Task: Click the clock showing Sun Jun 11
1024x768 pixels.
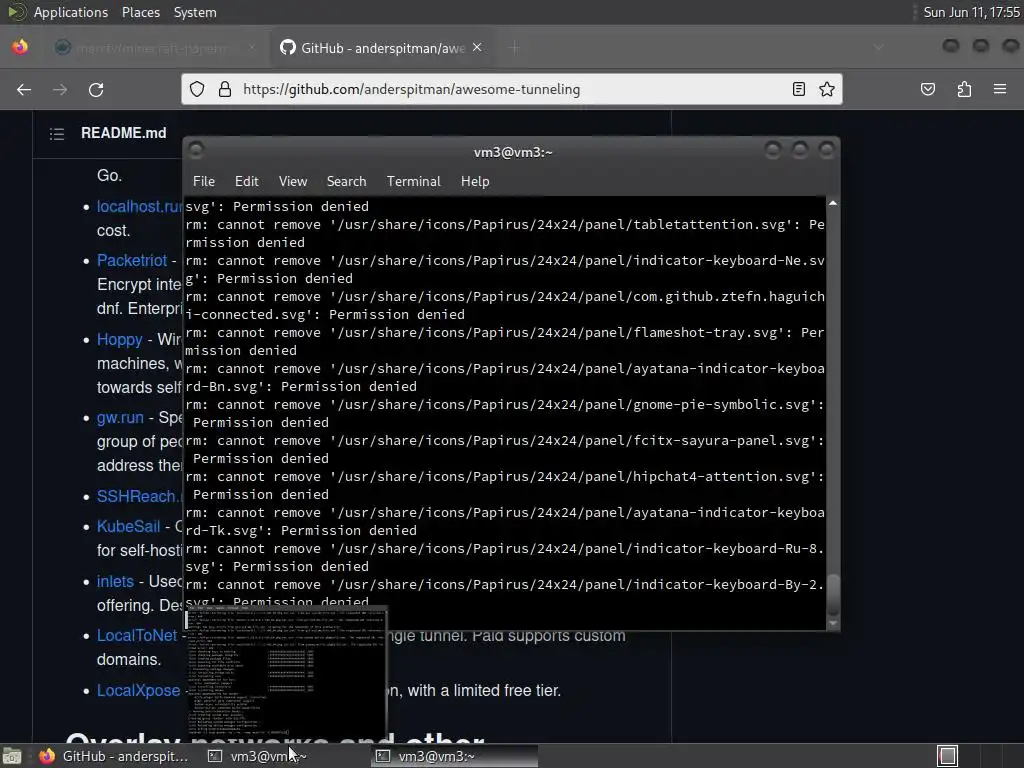Action: coord(971,12)
